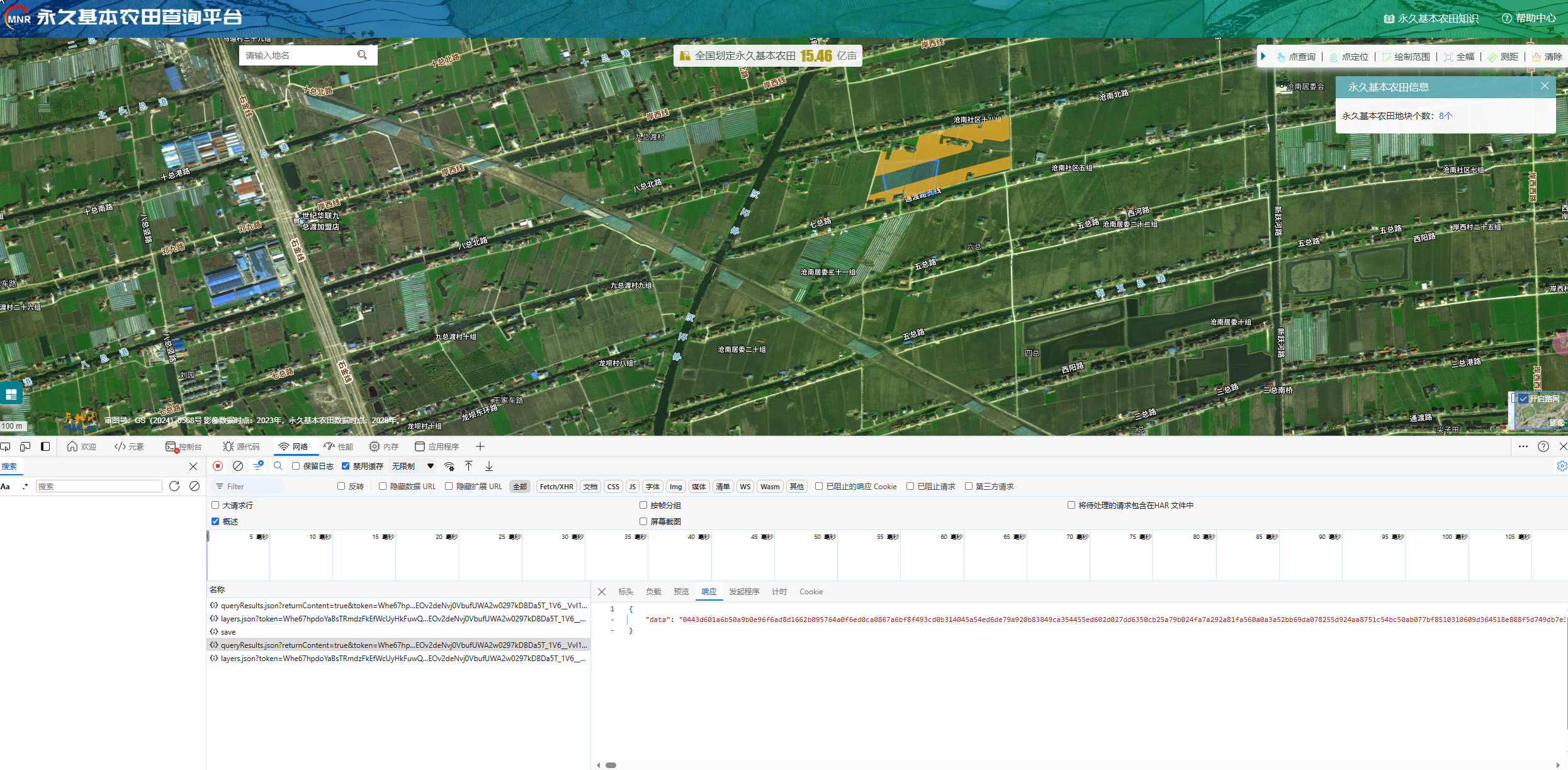This screenshot has width=1568, height=770.
Task: Enable the 保留日志 checkbox
Action: point(296,466)
